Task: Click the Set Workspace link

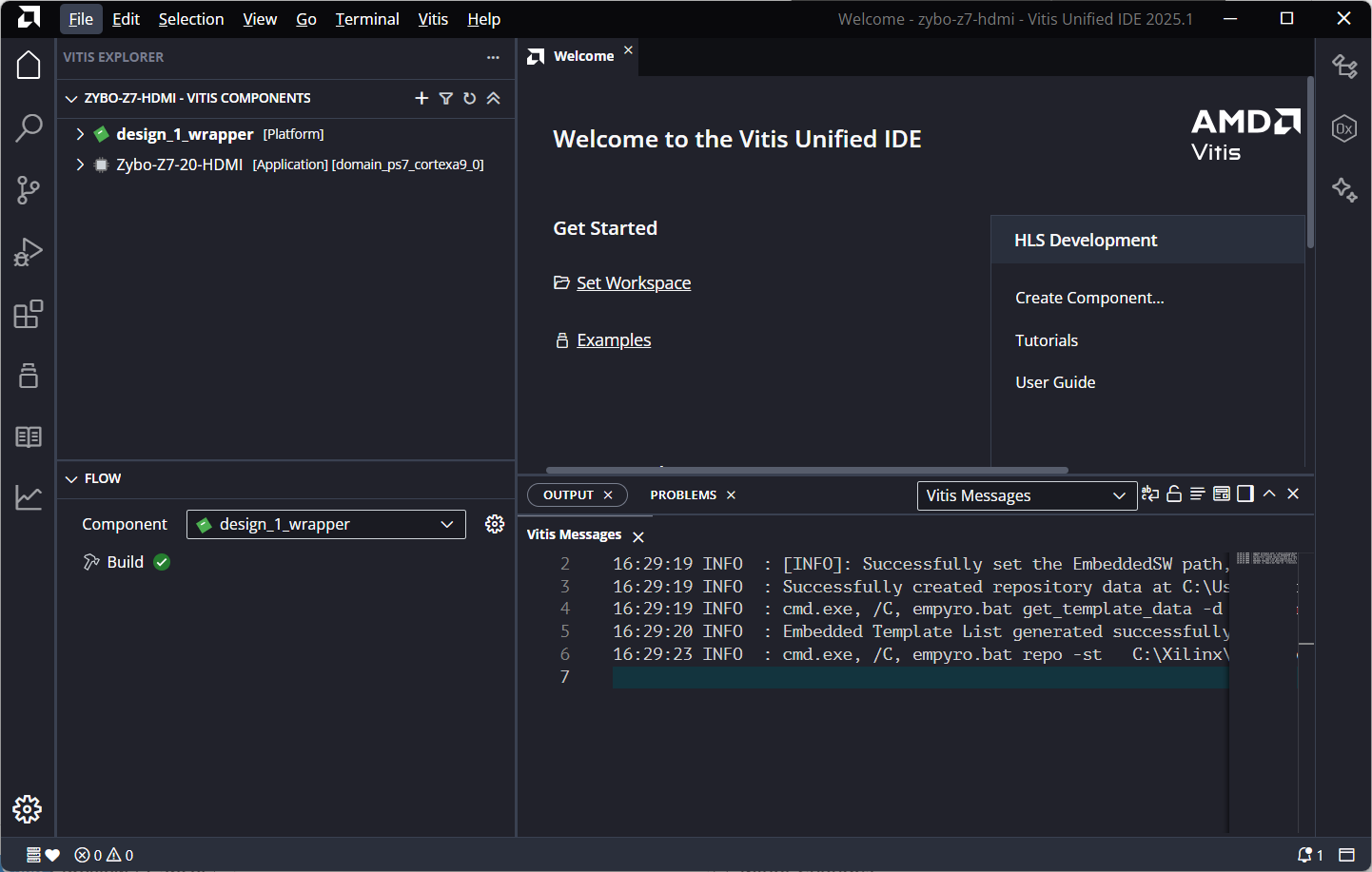Action: coord(634,282)
